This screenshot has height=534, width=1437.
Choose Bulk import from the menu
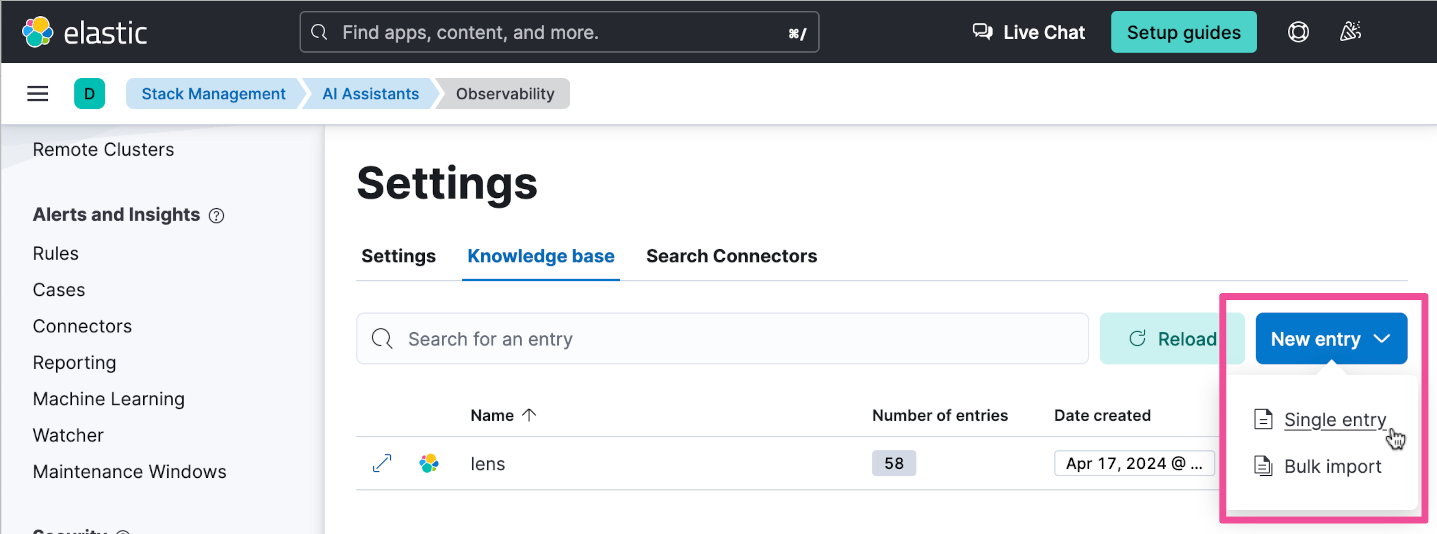(x=1332, y=466)
